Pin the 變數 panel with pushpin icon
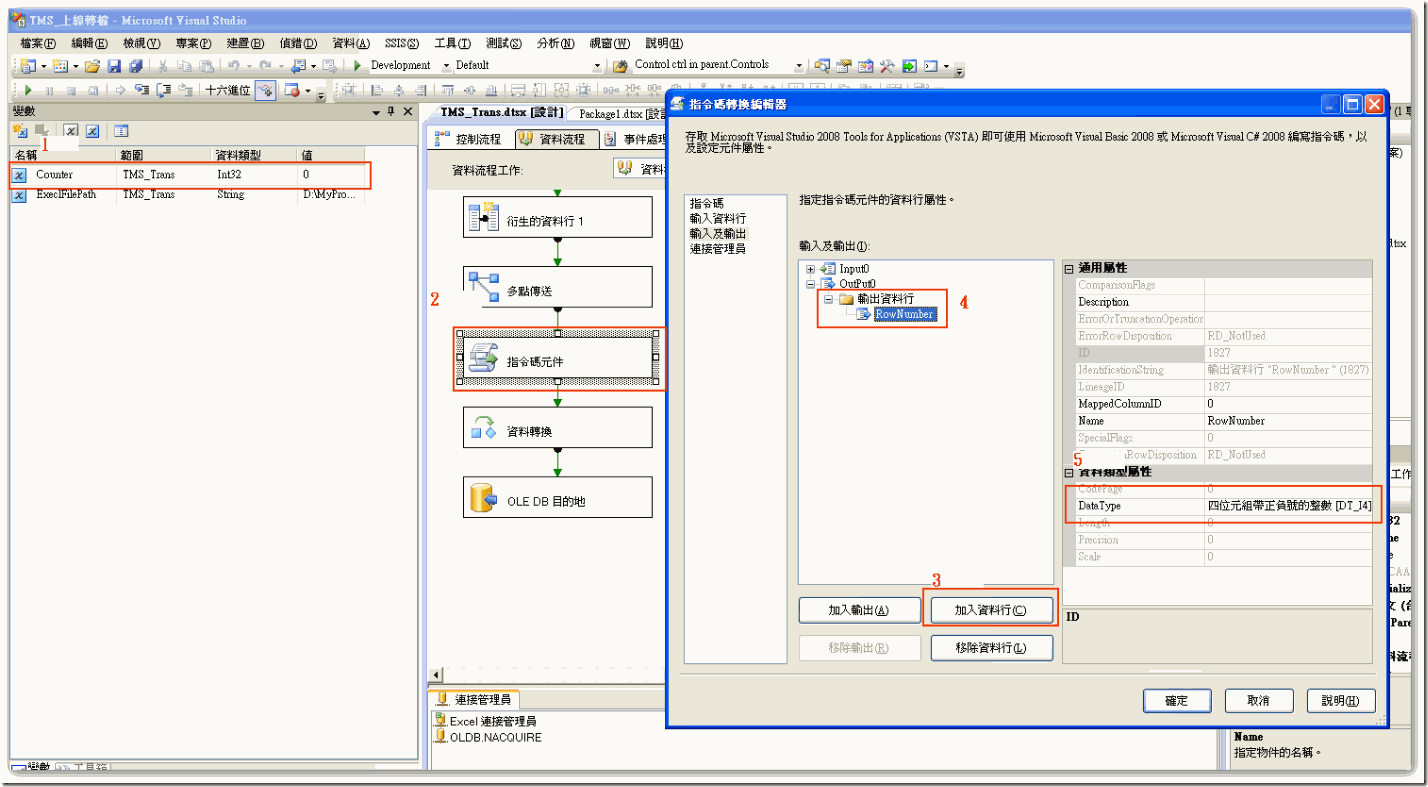The image size is (1428, 787). tap(391, 112)
